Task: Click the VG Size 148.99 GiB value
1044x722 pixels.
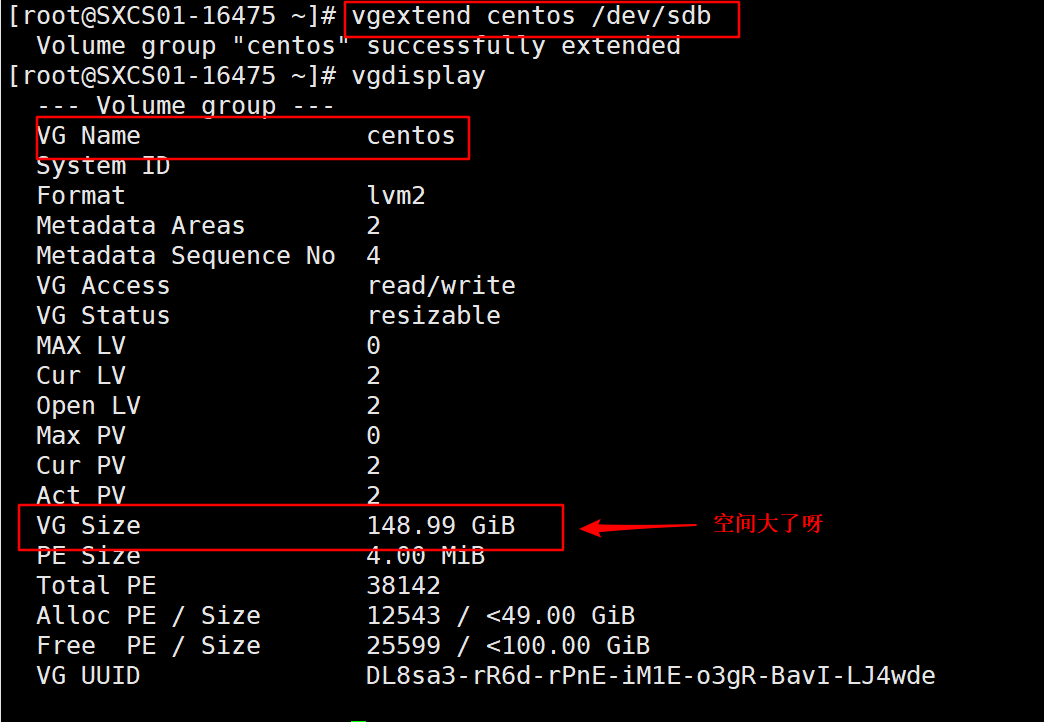Action: [x=441, y=526]
